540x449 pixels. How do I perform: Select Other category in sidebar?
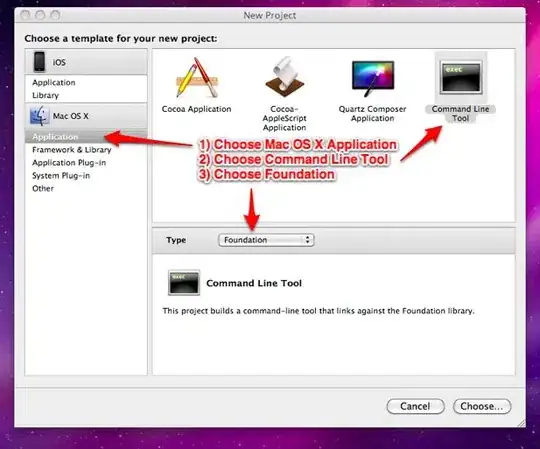point(43,188)
